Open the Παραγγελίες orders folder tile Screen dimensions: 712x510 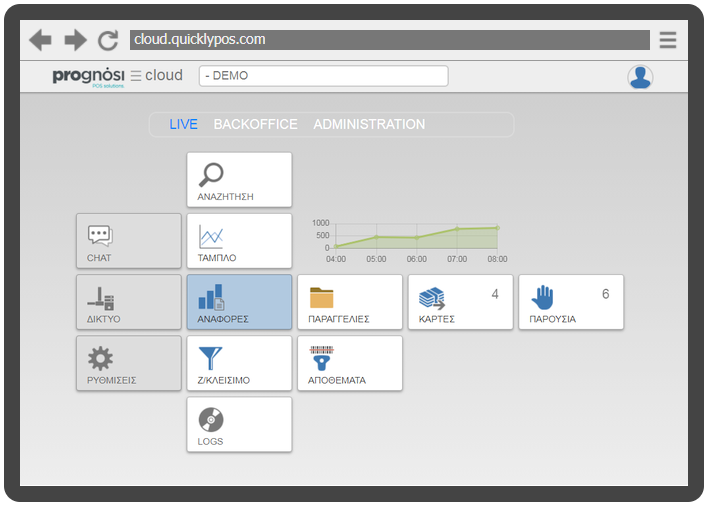click(x=350, y=302)
